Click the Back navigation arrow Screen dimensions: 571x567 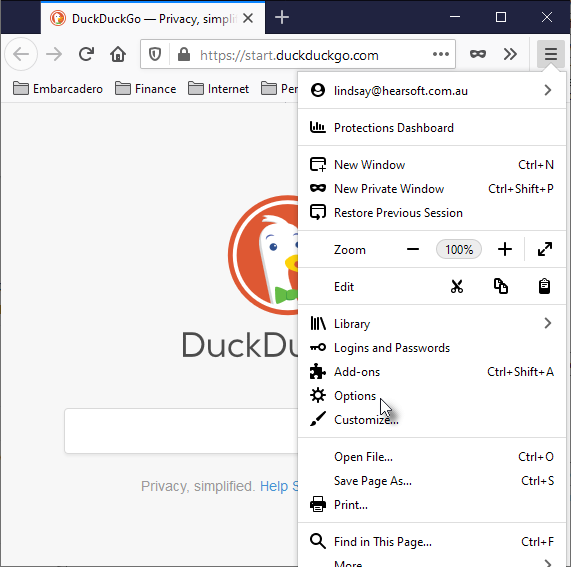pos(21,54)
